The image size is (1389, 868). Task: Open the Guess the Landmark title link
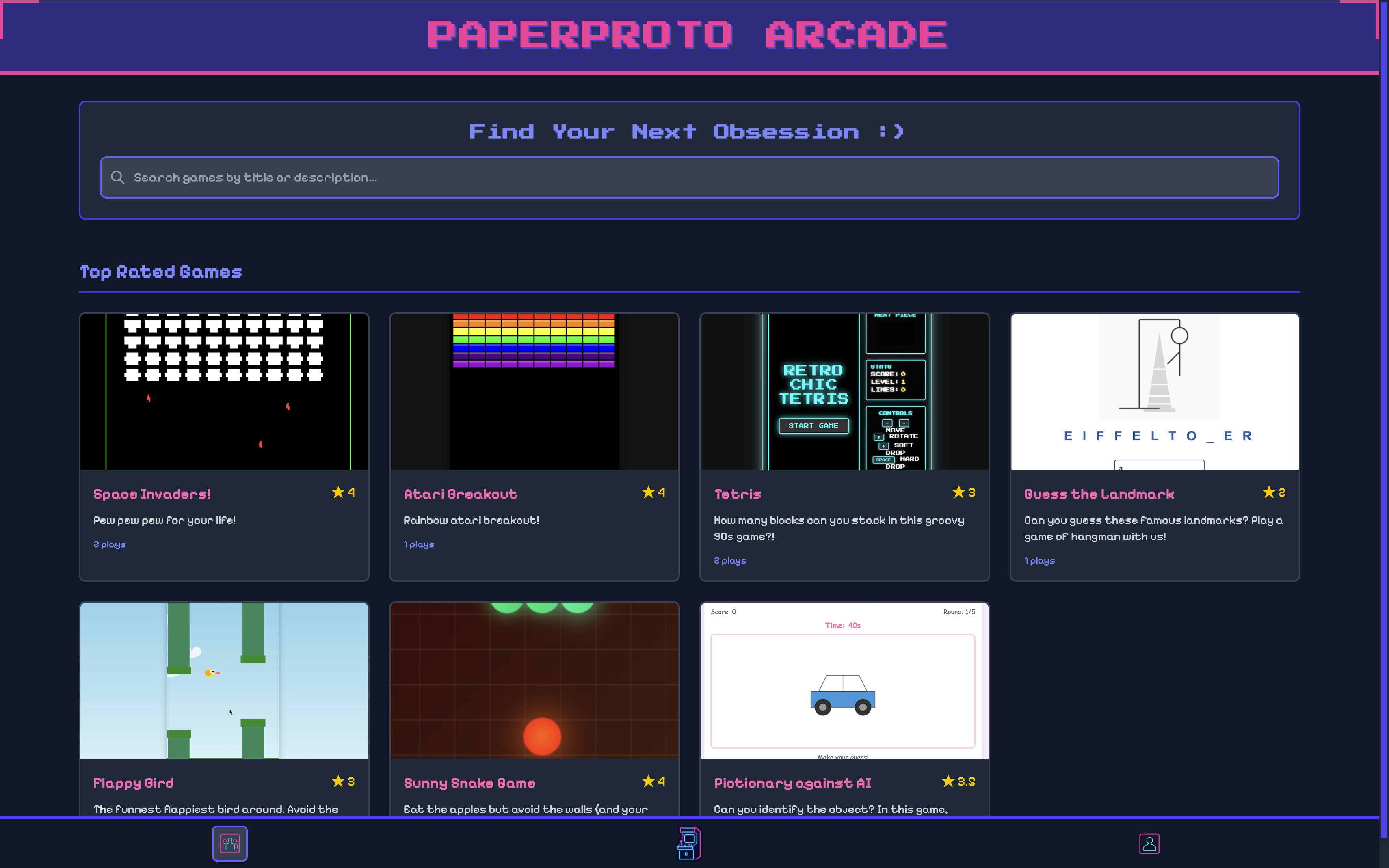pos(1099,494)
